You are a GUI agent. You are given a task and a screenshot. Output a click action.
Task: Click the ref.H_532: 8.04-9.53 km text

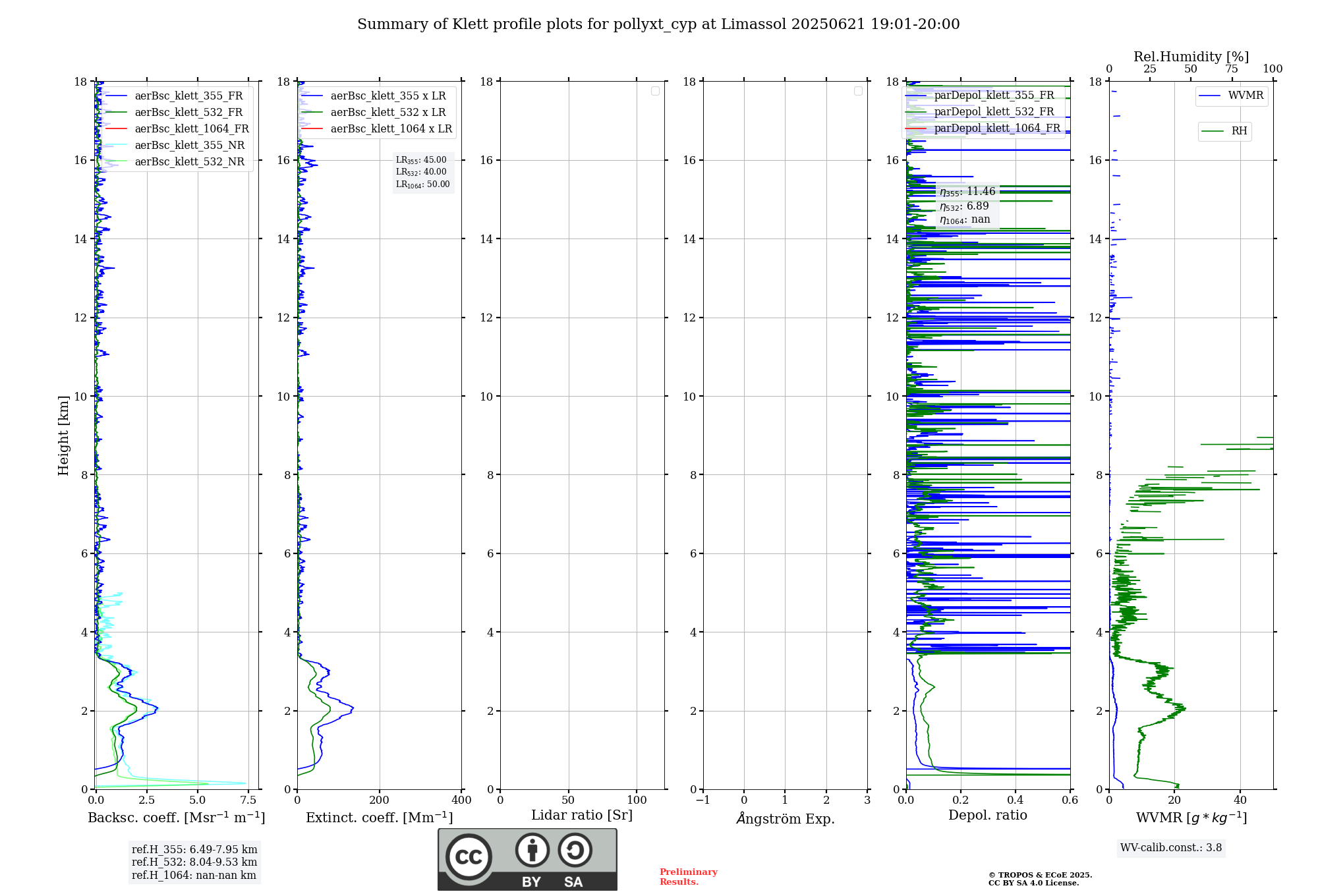coord(194,862)
